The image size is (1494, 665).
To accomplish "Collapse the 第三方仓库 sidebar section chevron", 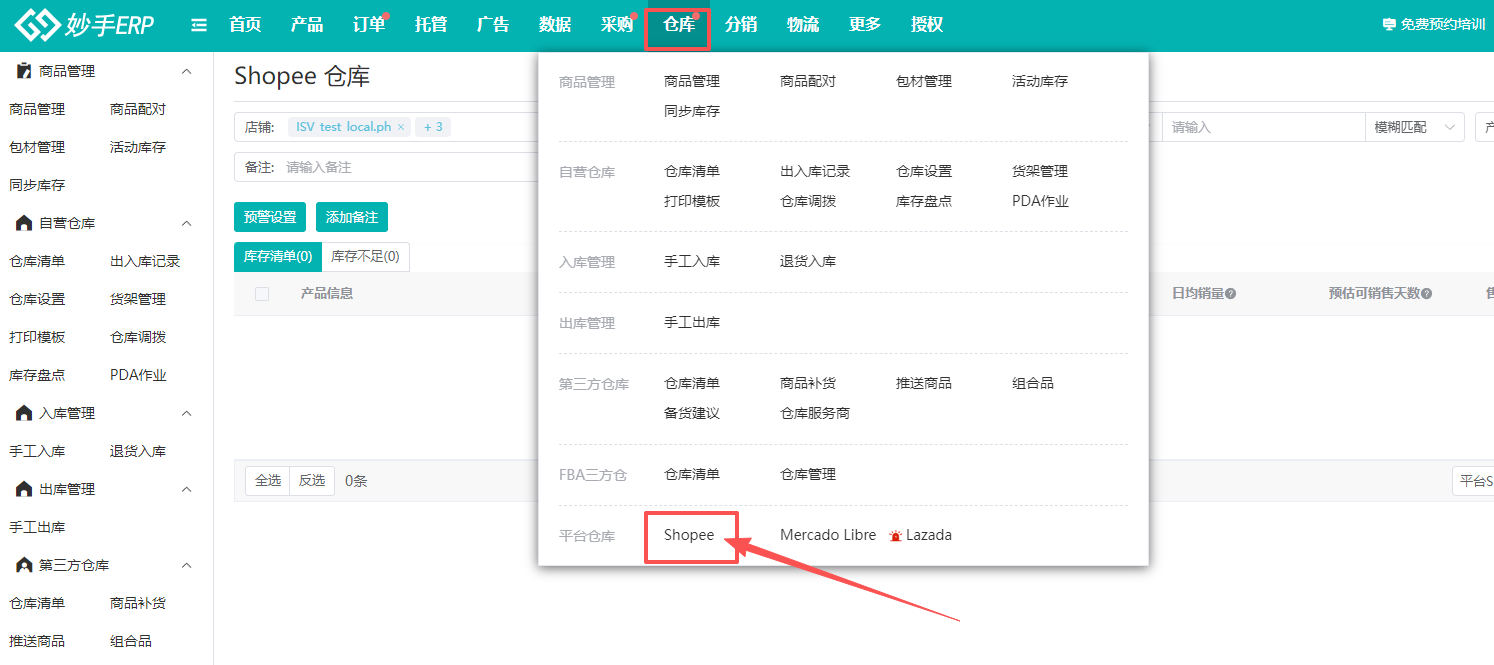I will [x=186, y=565].
